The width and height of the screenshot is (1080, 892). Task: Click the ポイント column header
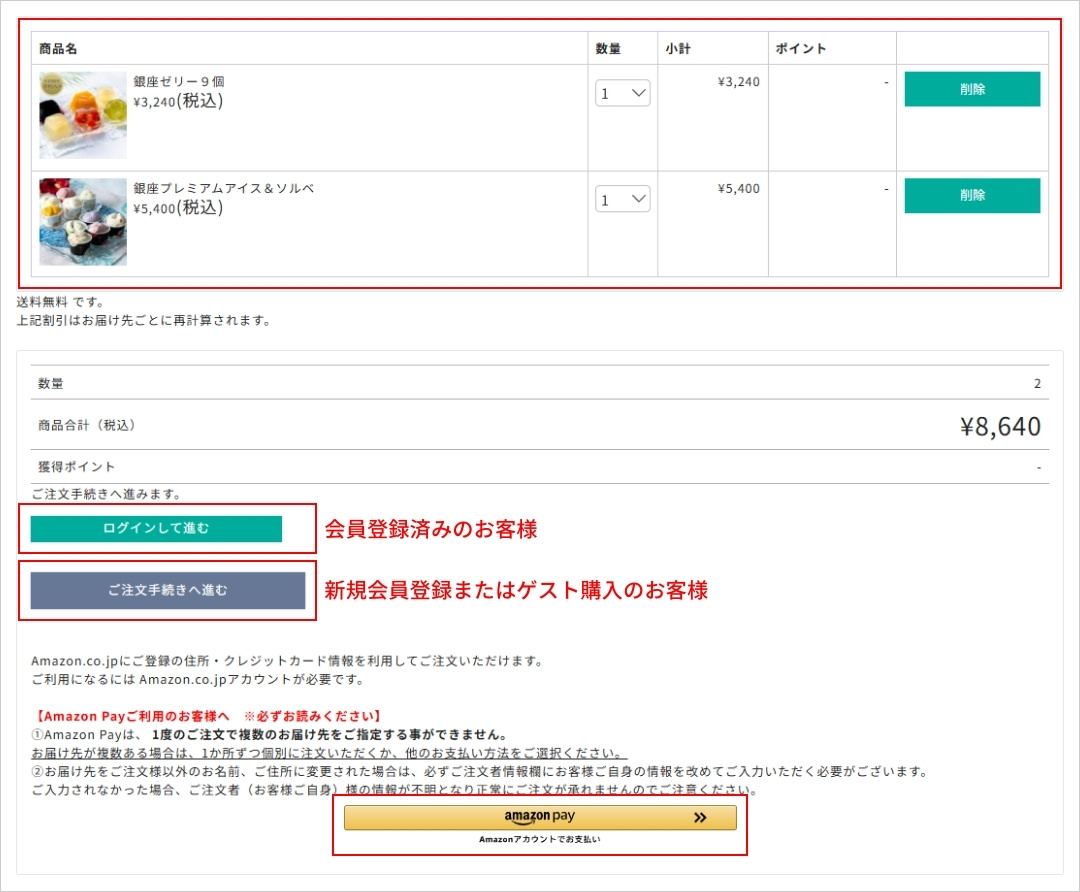click(x=801, y=48)
